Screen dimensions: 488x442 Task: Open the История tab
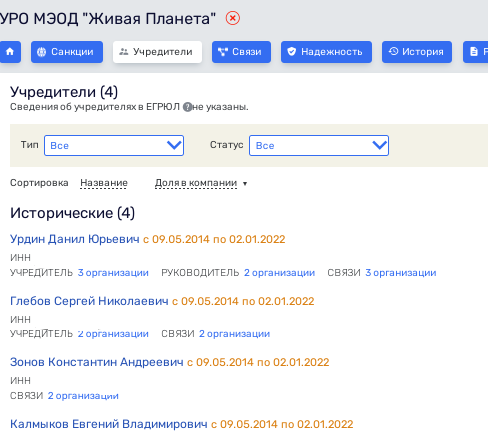417,52
